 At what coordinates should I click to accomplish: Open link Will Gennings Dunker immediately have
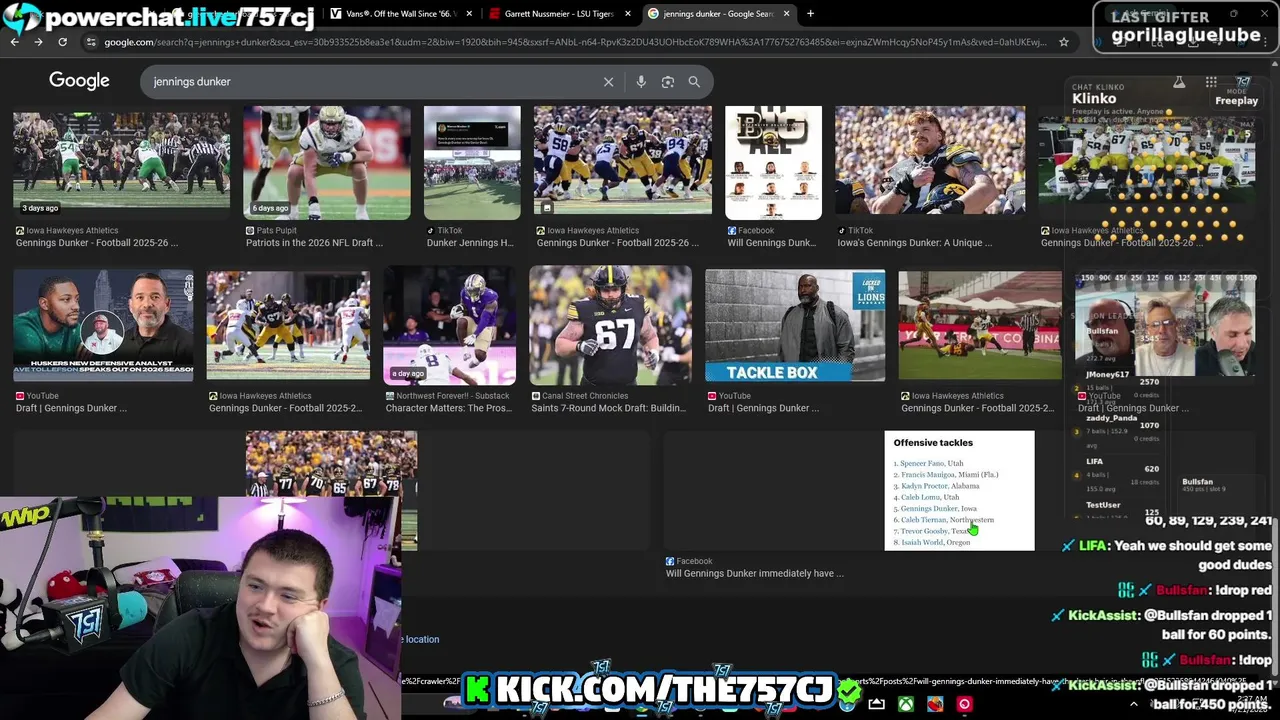(755, 574)
